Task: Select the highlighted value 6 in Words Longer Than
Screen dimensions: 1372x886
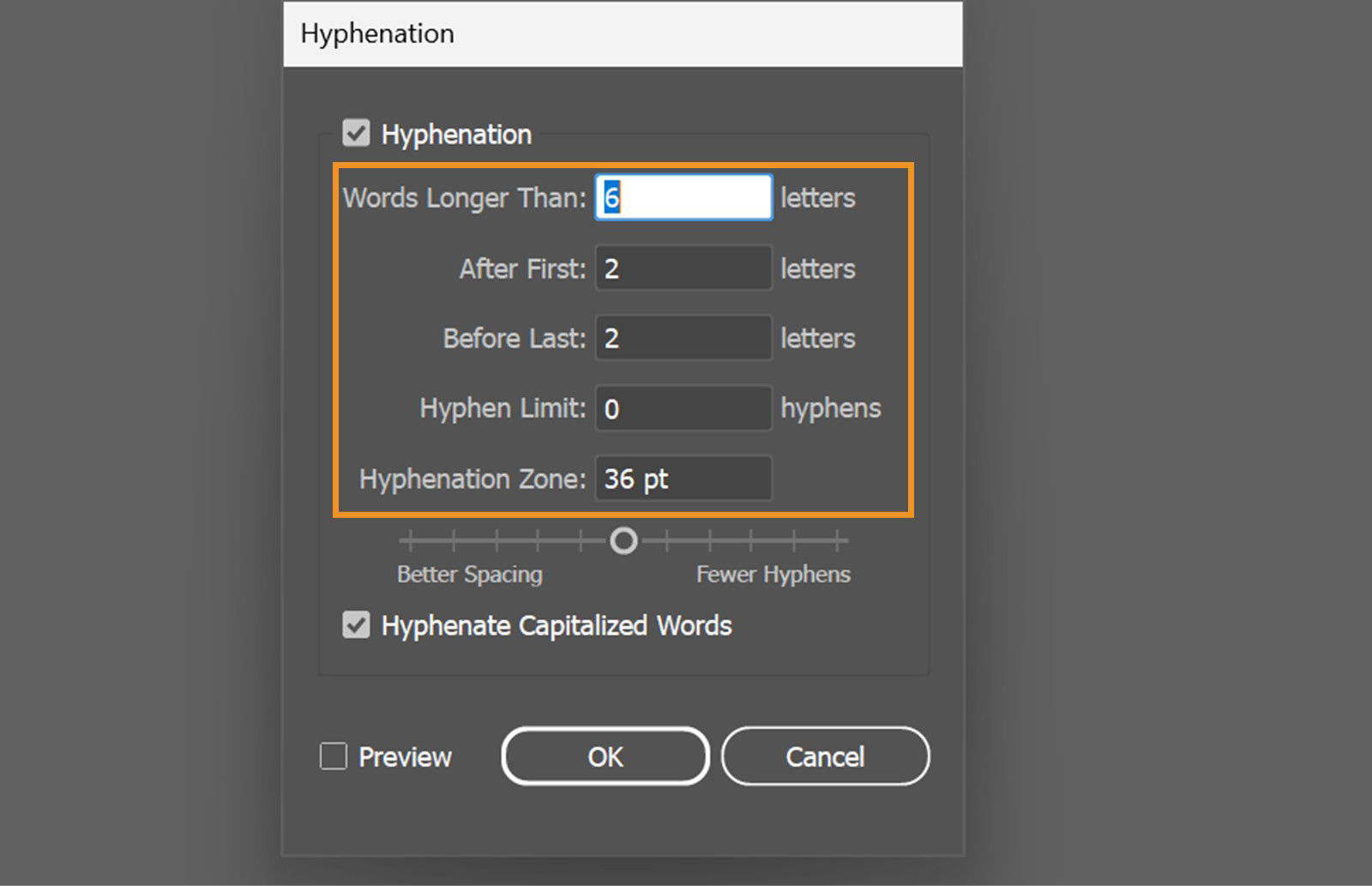Action: coord(611,197)
